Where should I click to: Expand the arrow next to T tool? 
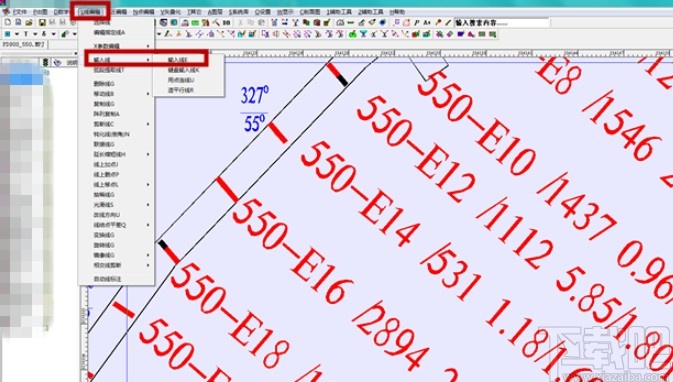coord(35,34)
